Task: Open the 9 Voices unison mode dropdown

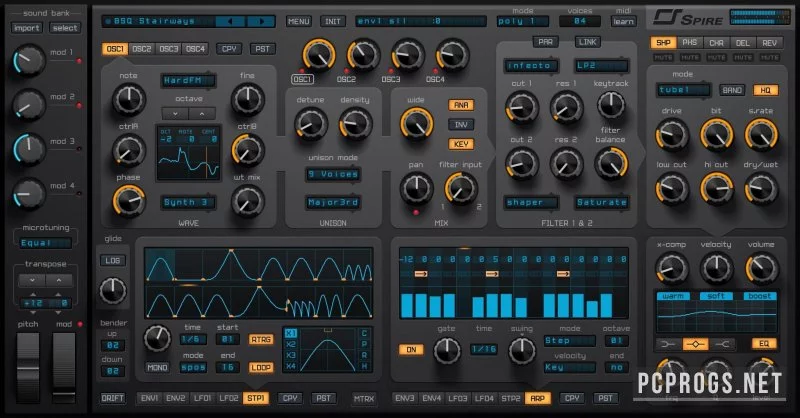Action: click(x=333, y=174)
